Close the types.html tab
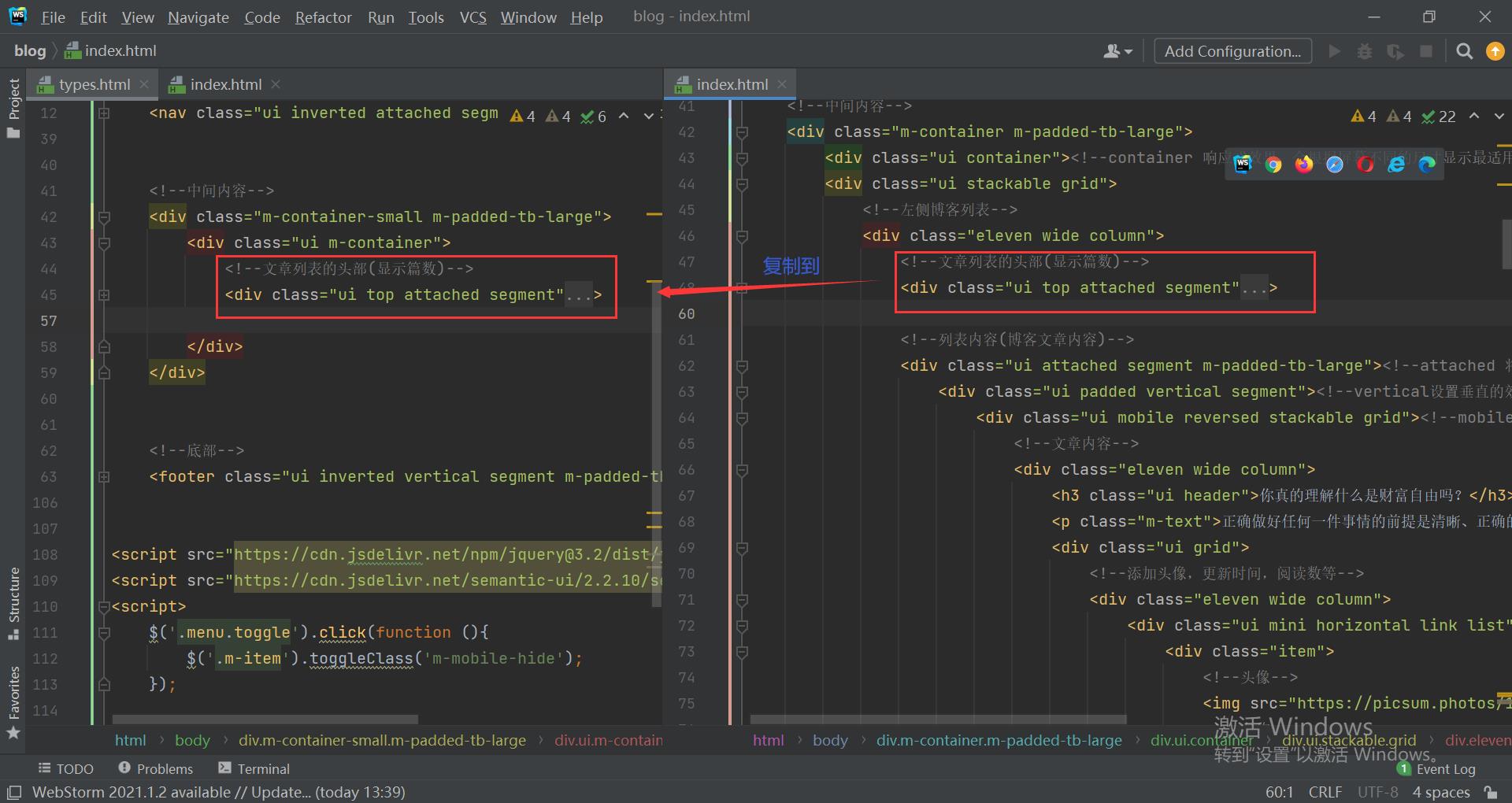1512x803 pixels. click(x=144, y=84)
